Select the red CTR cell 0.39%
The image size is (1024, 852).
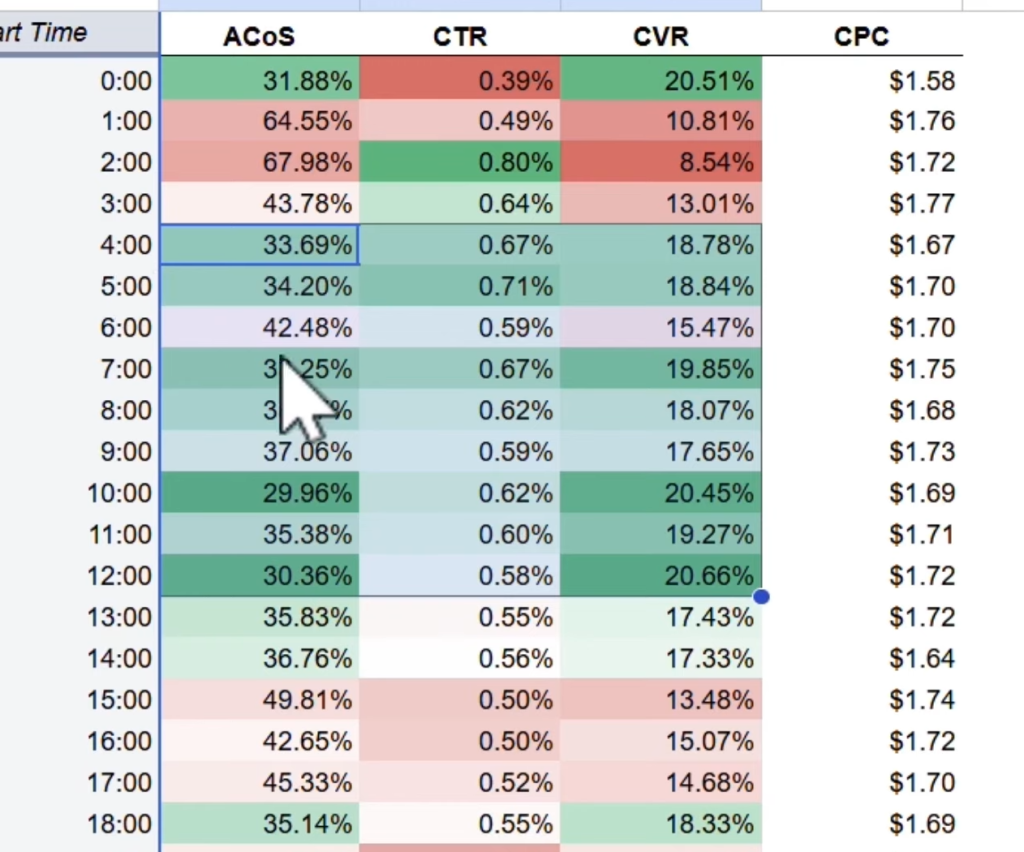(460, 80)
